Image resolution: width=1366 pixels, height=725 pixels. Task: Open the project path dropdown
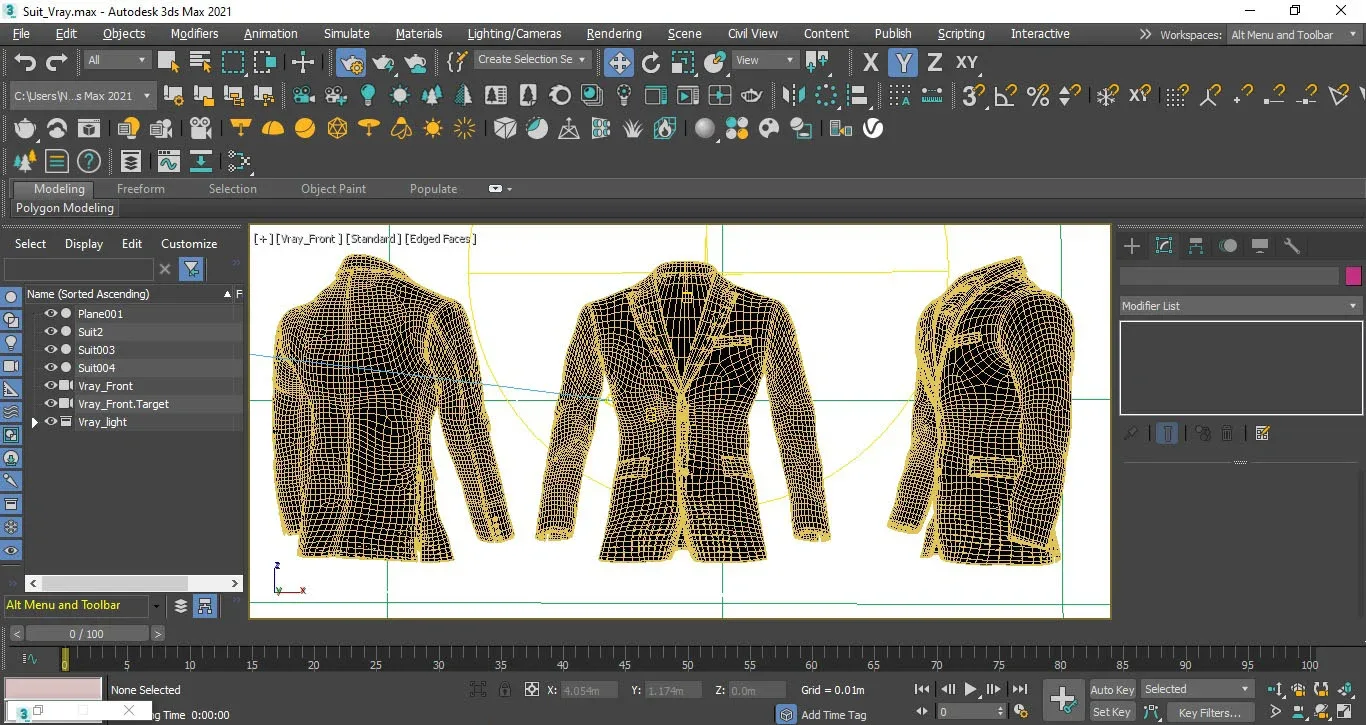pos(82,96)
